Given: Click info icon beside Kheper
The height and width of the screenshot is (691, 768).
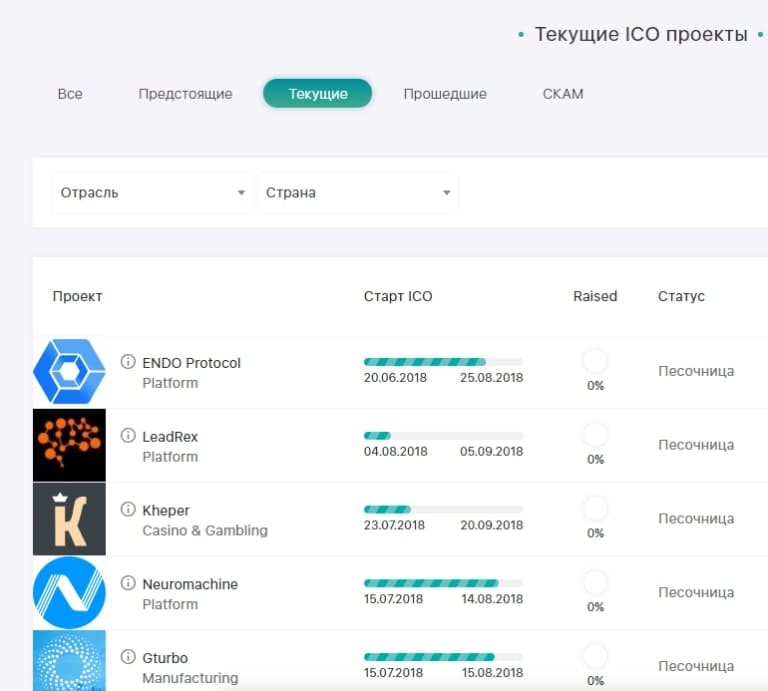Looking at the screenshot, I should pos(128,510).
